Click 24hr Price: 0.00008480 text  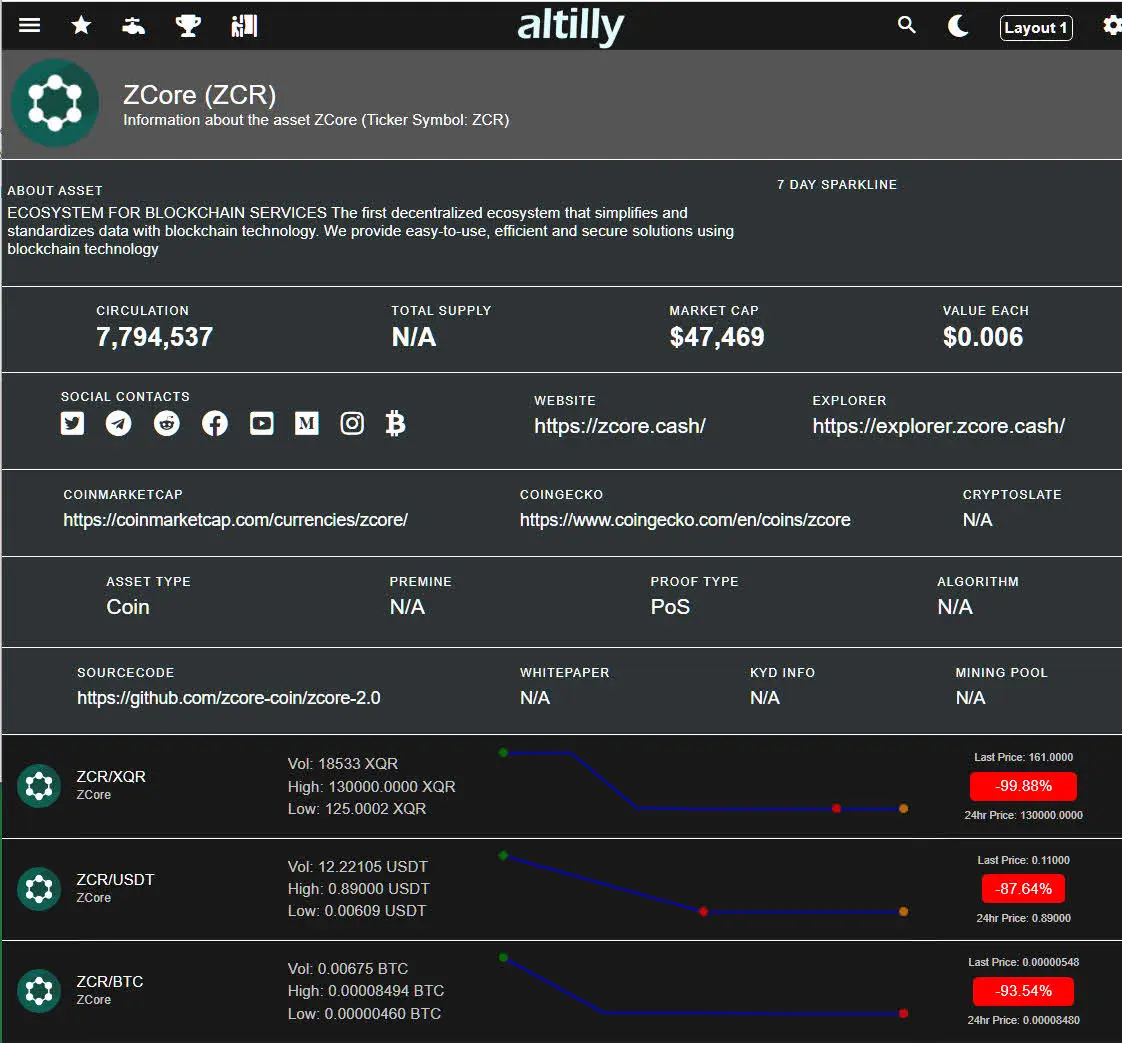click(x=1023, y=1020)
